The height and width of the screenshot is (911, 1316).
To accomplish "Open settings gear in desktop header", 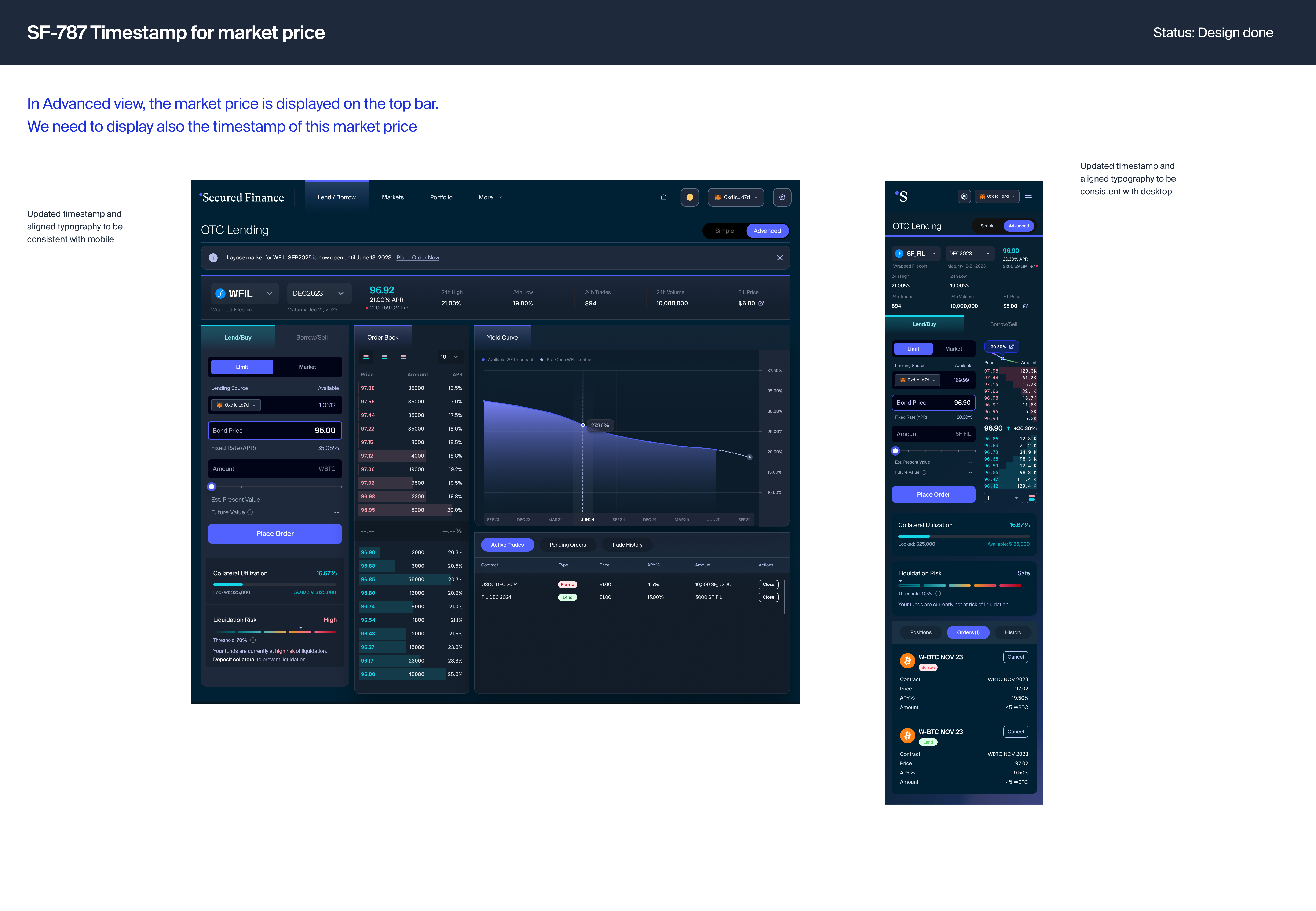I will pyautogui.click(x=782, y=197).
